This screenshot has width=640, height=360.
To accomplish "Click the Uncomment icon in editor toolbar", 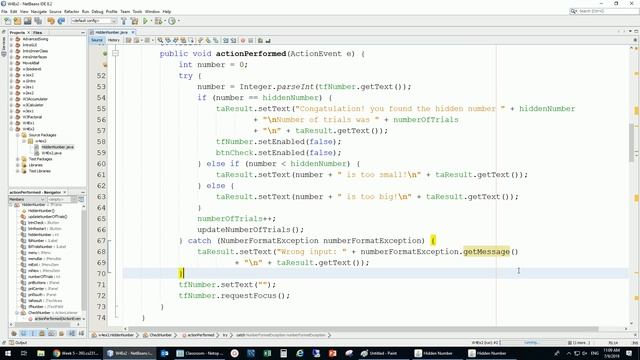I will pos(268,40).
